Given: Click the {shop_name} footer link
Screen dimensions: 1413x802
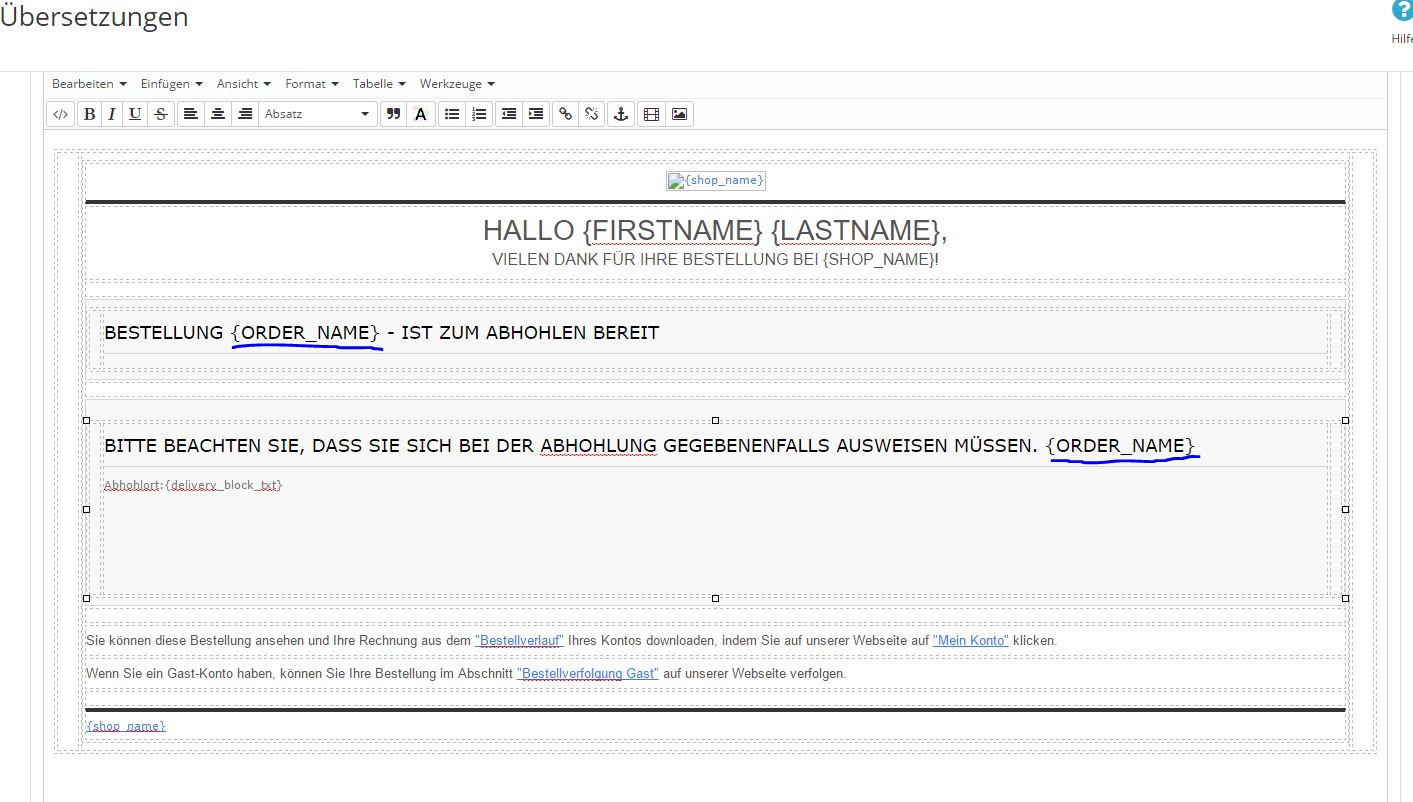Looking at the screenshot, I should [x=126, y=725].
